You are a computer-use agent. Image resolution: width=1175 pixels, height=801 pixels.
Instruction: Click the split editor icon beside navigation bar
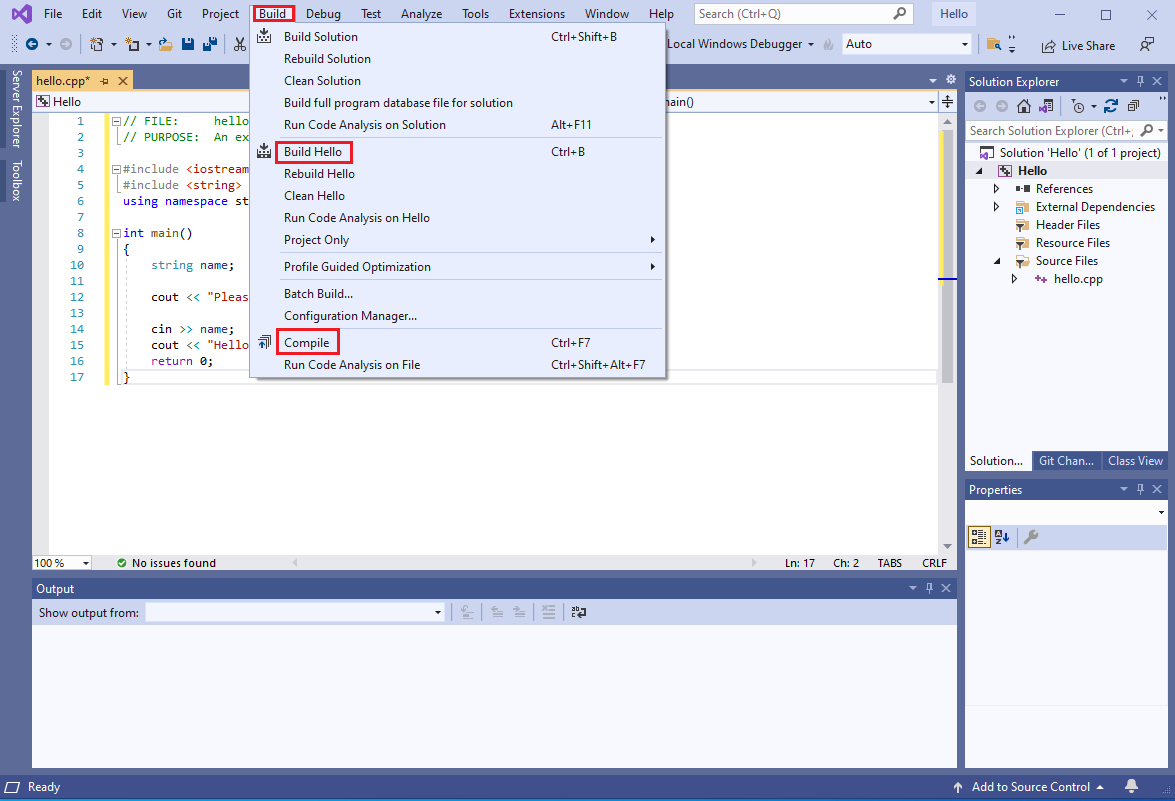click(948, 101)
